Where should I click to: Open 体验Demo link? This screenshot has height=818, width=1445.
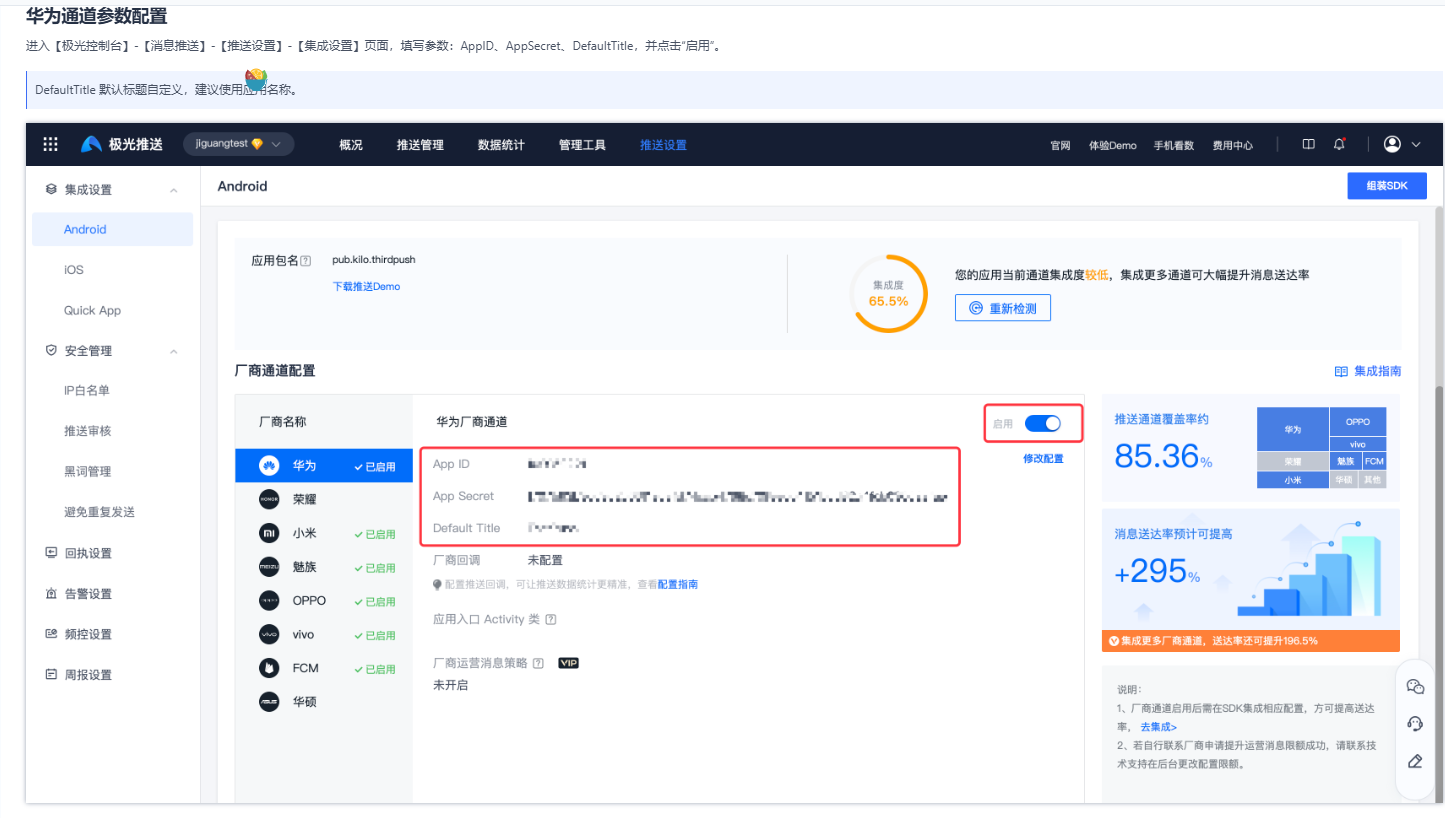1113,145
